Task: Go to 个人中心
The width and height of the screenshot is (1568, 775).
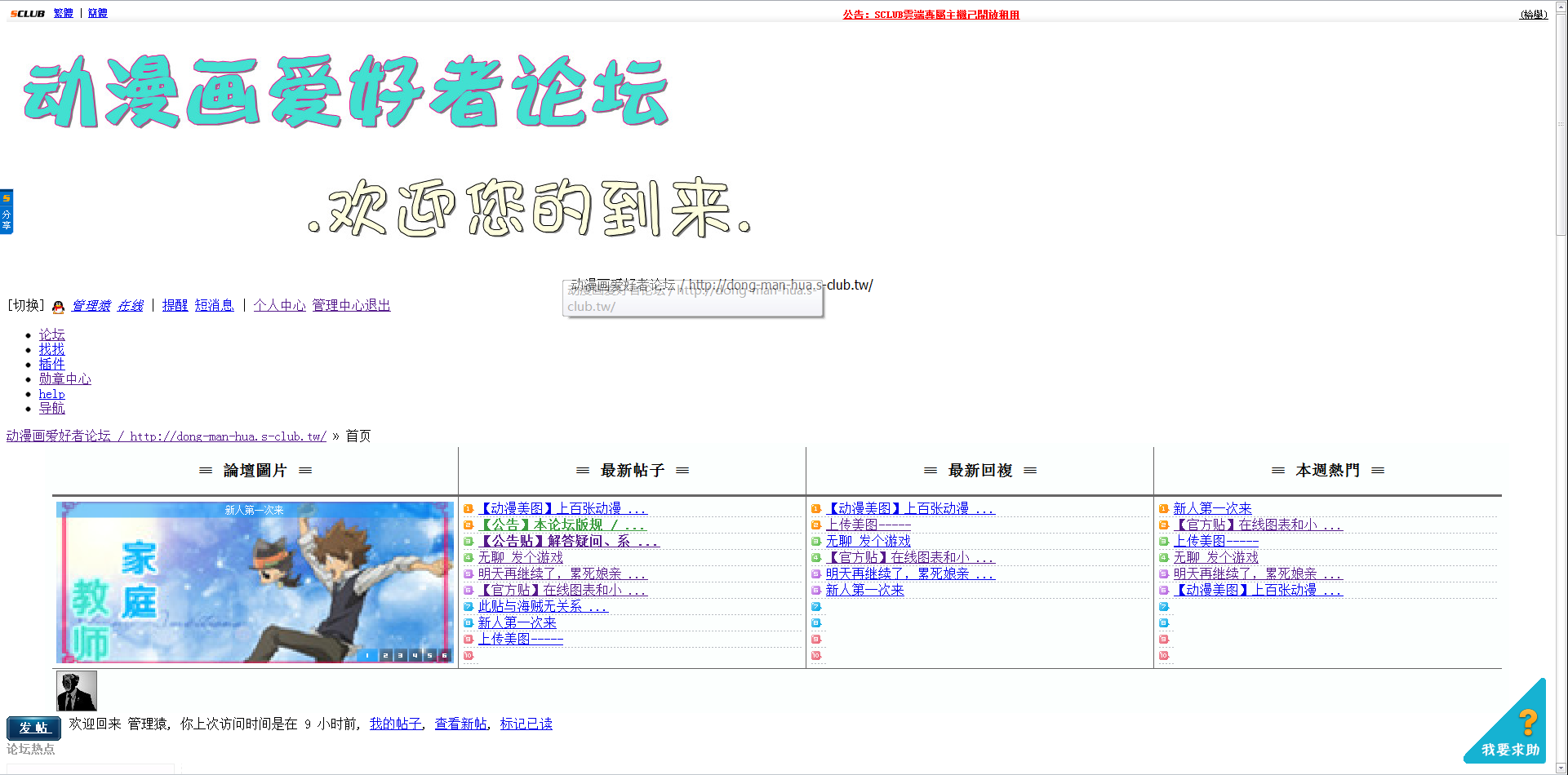Action: pos(279,305)
